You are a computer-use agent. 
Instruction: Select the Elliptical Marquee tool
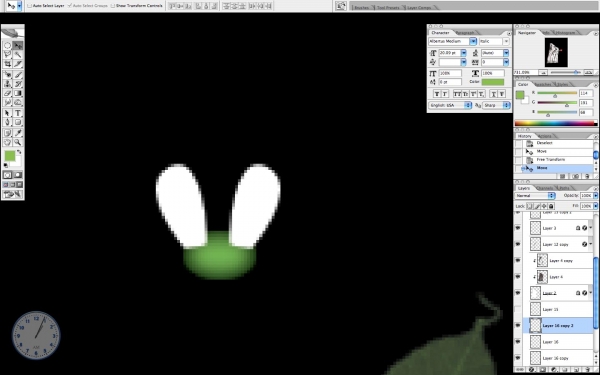pos(8,46)
